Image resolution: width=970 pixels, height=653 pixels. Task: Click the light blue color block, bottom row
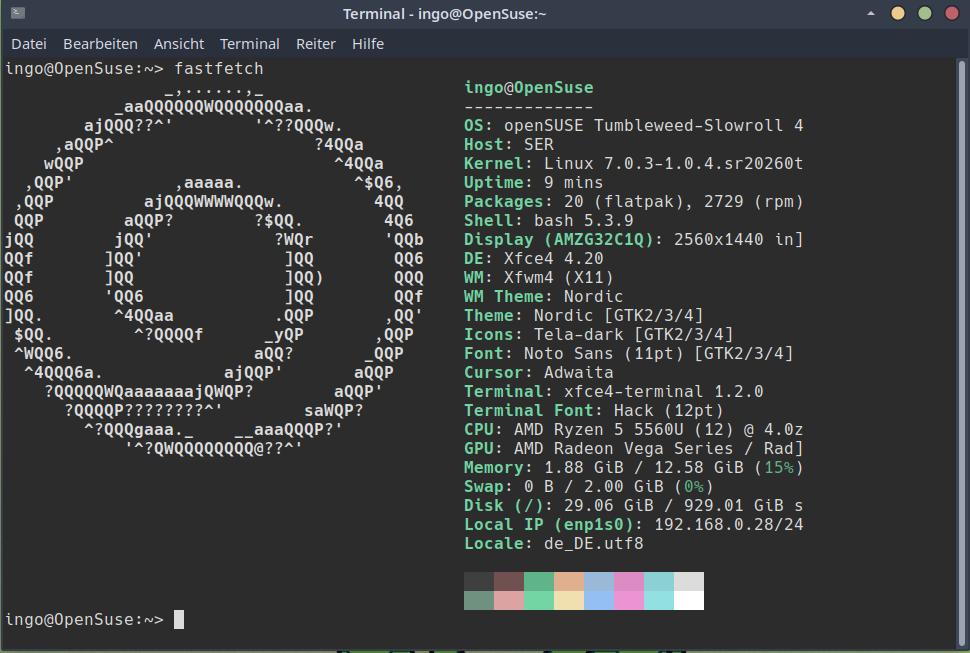599,600
